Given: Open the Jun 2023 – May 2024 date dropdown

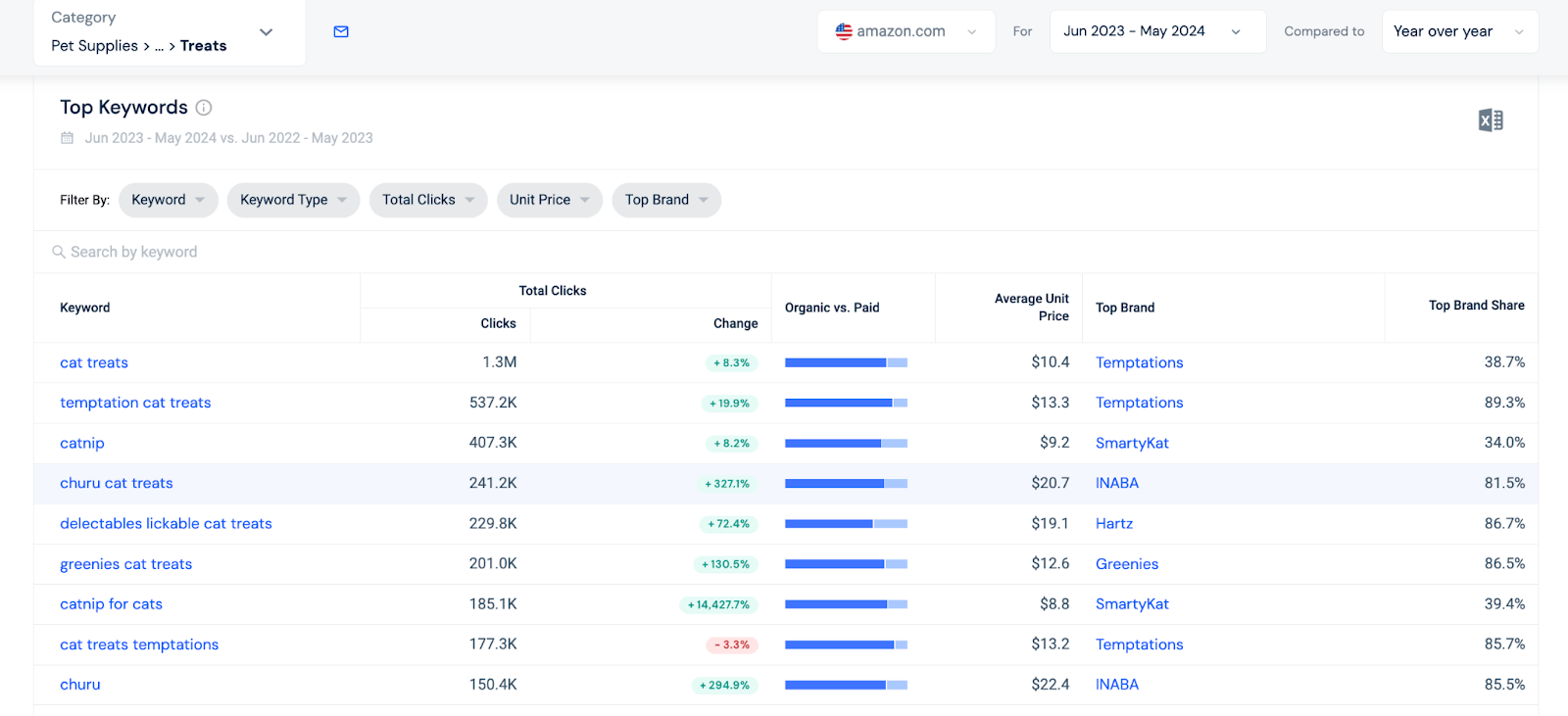Looking at the screenshot, I should [1156, 31].
